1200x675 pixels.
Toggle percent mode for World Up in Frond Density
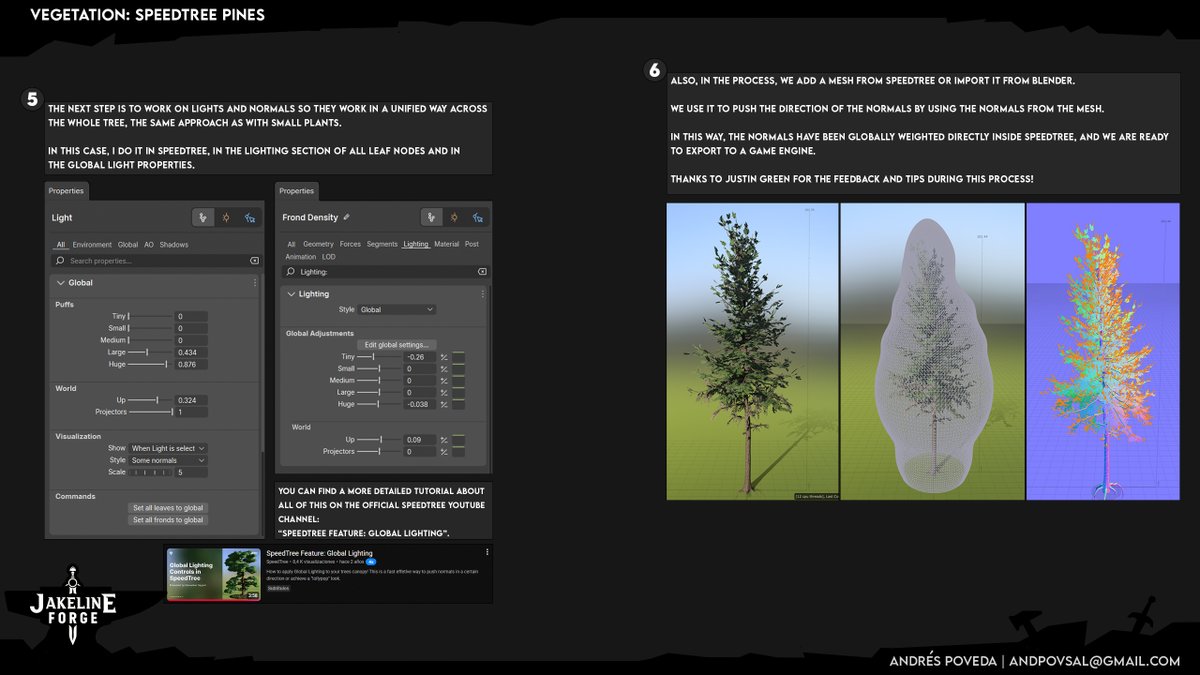[444, 440]
